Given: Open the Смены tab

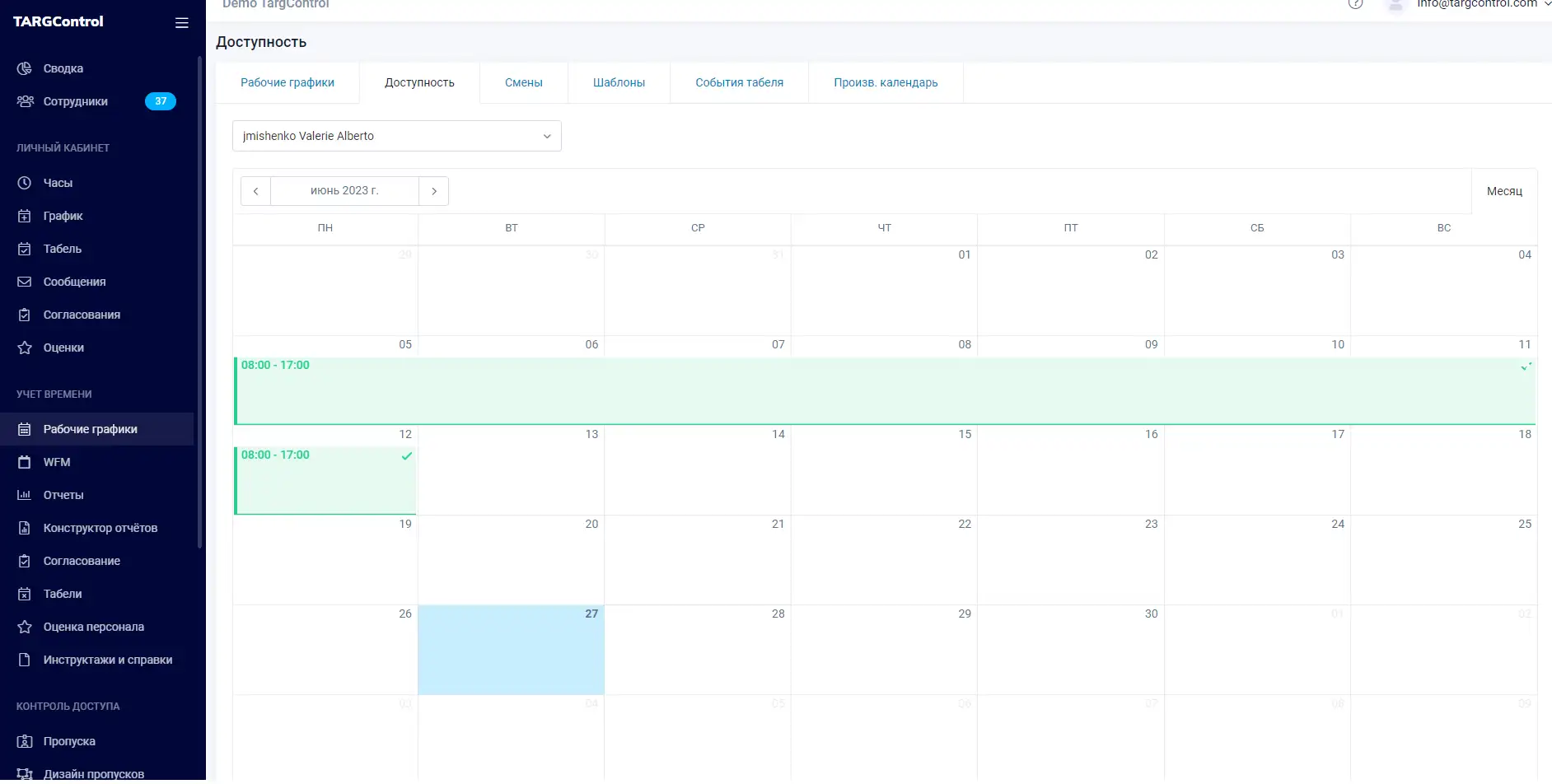Looking at the screenshot, I should (x=524, y=82).
